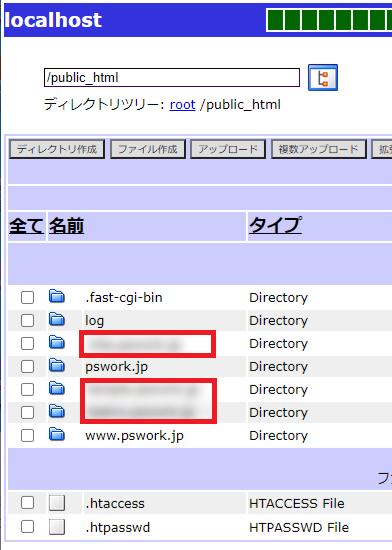
Task: Click the www.pswork.jp folder icon
Action: point(57,434)
